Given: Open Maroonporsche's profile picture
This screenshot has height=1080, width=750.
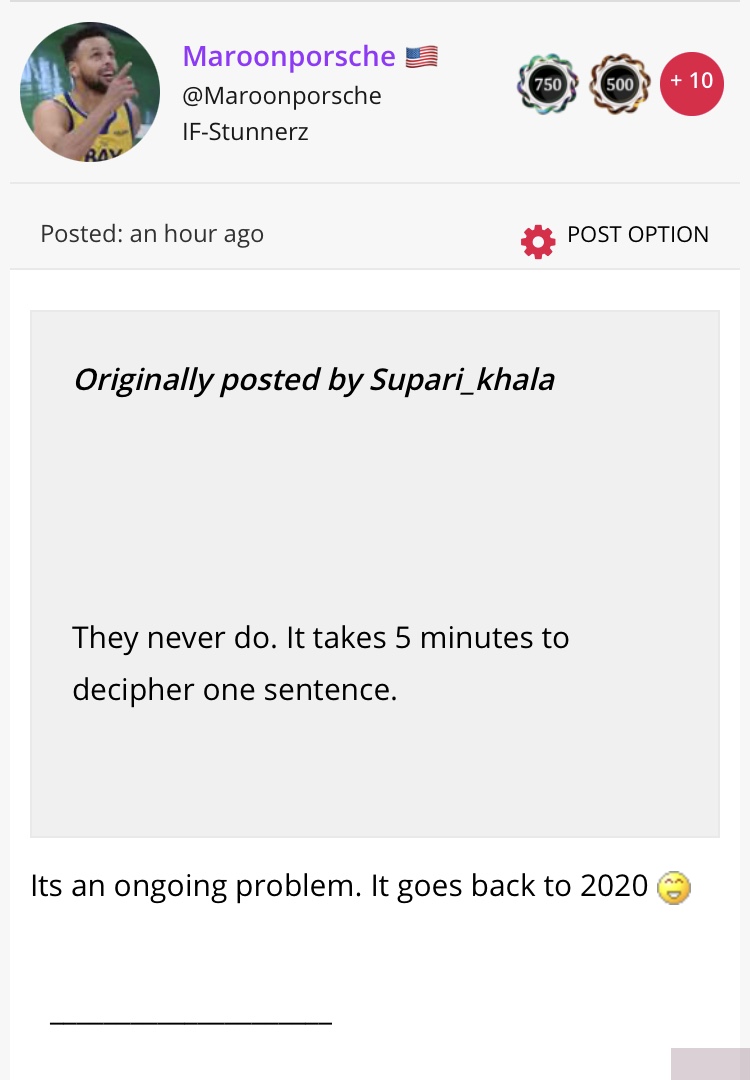Looking at the screenshot, I should tap(90, 92).
